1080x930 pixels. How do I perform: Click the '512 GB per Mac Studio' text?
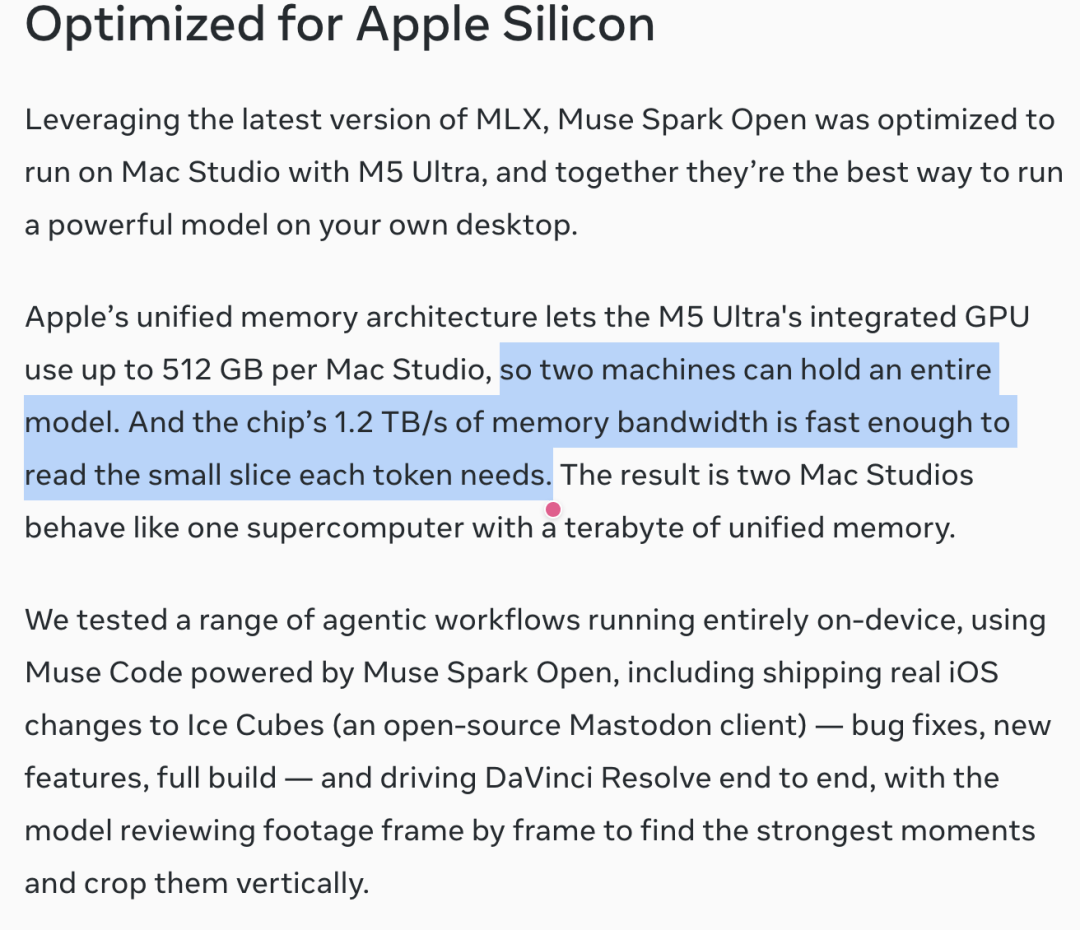(323, 370)
